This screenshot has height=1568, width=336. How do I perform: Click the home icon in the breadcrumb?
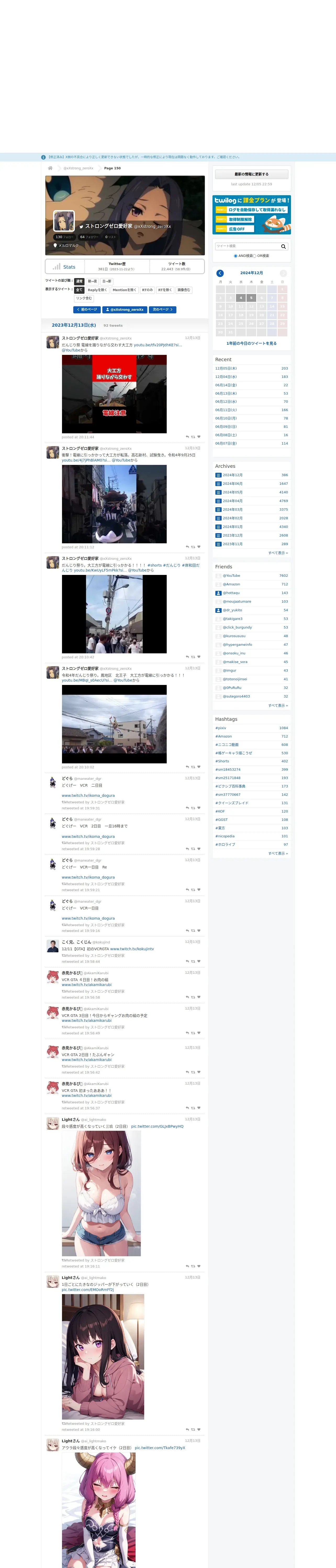point(50,168)
